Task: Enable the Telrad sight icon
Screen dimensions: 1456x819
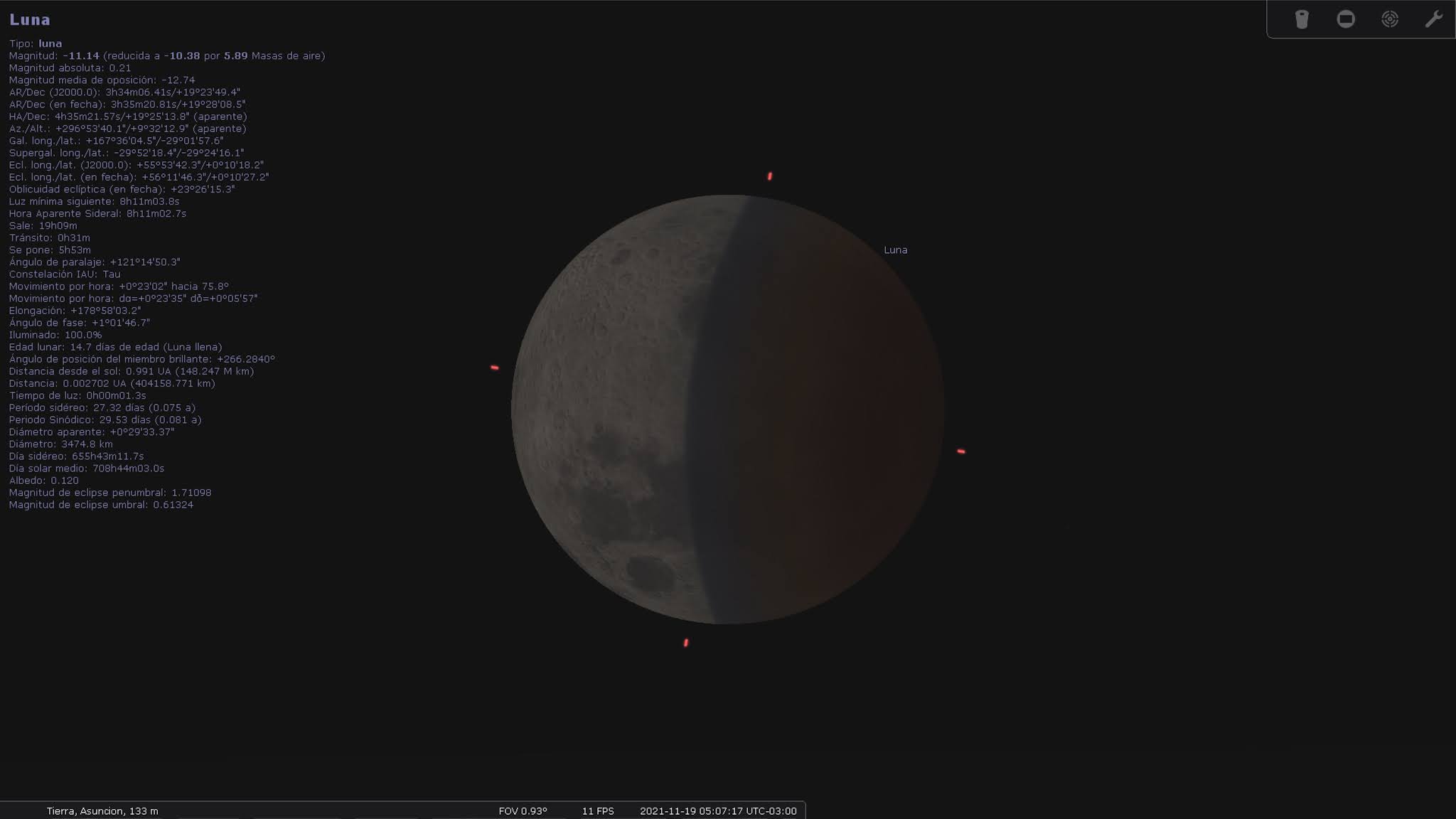Action: coord(1390,19)
